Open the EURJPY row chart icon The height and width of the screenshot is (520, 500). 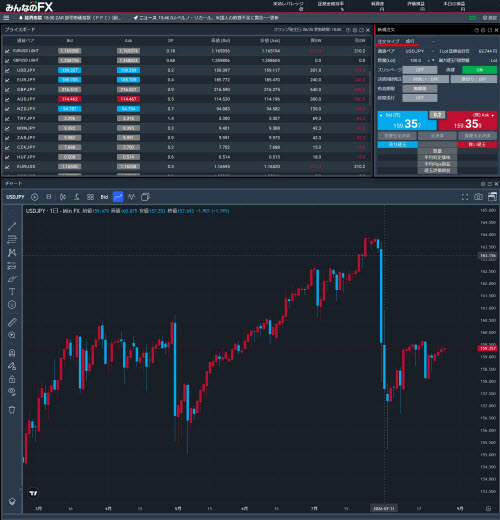point(7,80)
